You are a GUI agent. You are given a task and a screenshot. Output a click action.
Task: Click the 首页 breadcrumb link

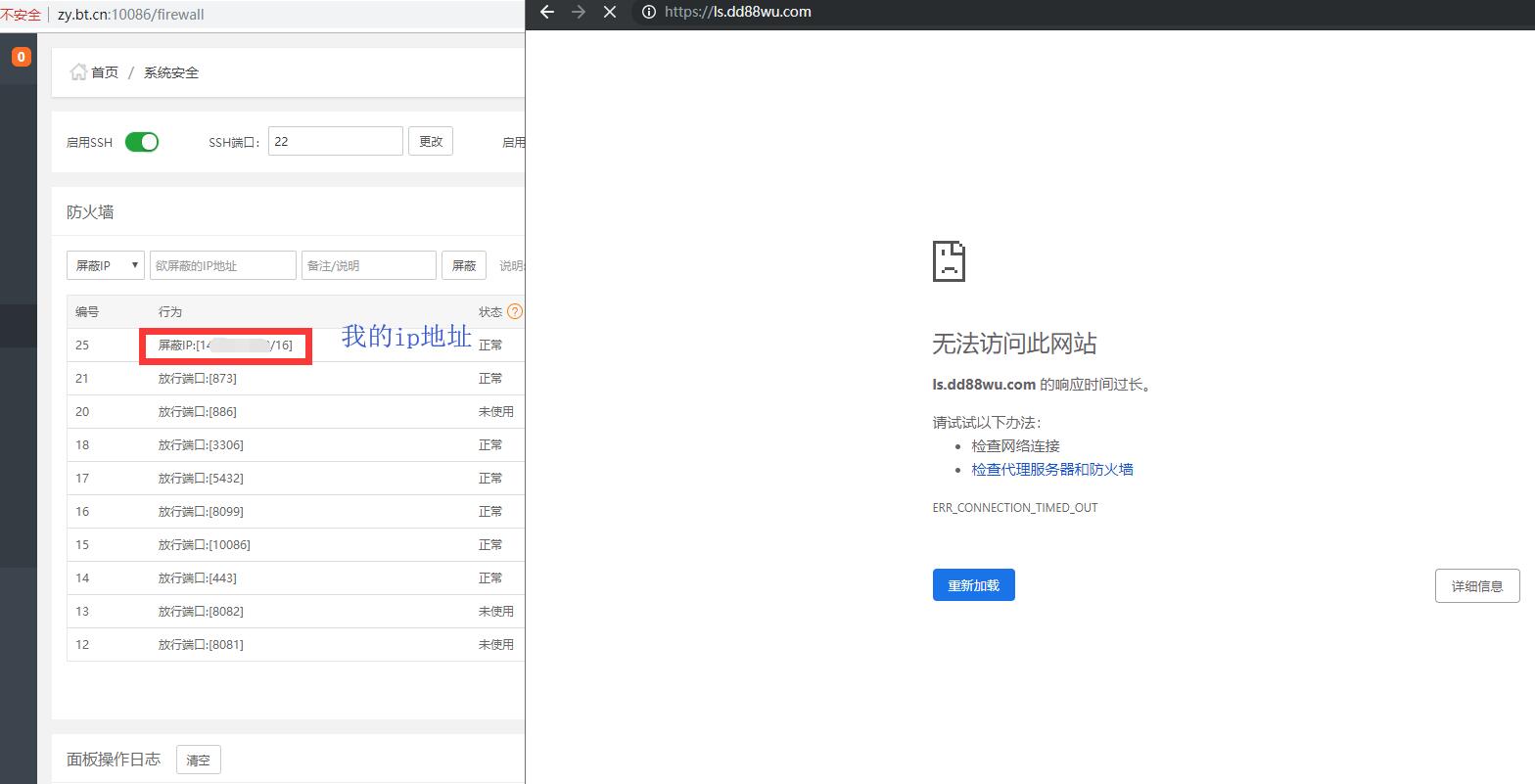coord(105,72)
